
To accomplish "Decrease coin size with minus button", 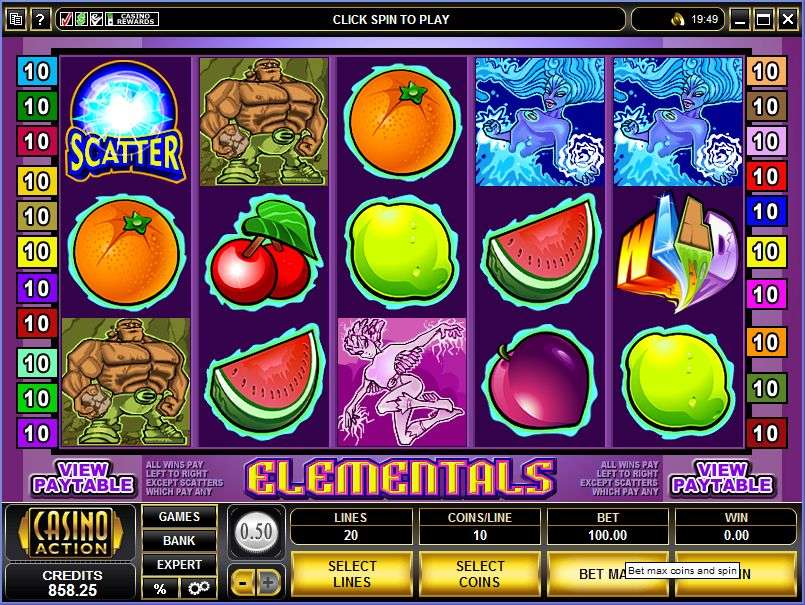I will (x=243, y=583).
